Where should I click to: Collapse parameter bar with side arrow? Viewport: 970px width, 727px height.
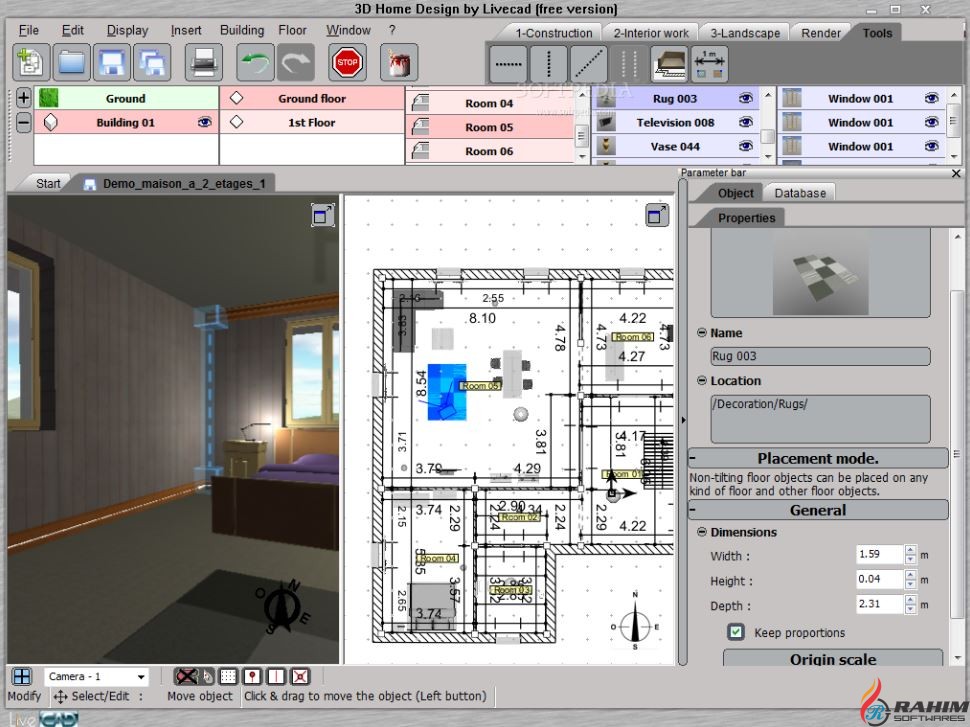[683, 420]
